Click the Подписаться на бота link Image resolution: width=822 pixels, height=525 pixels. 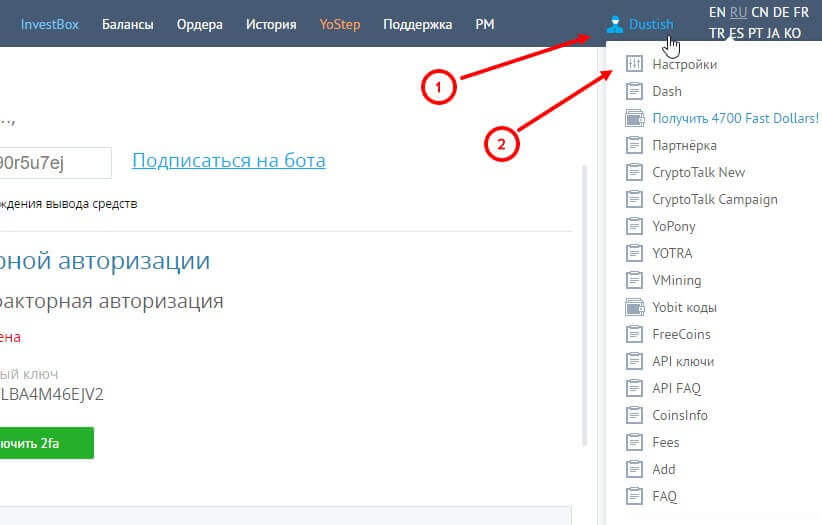click(x=228, y=161)
